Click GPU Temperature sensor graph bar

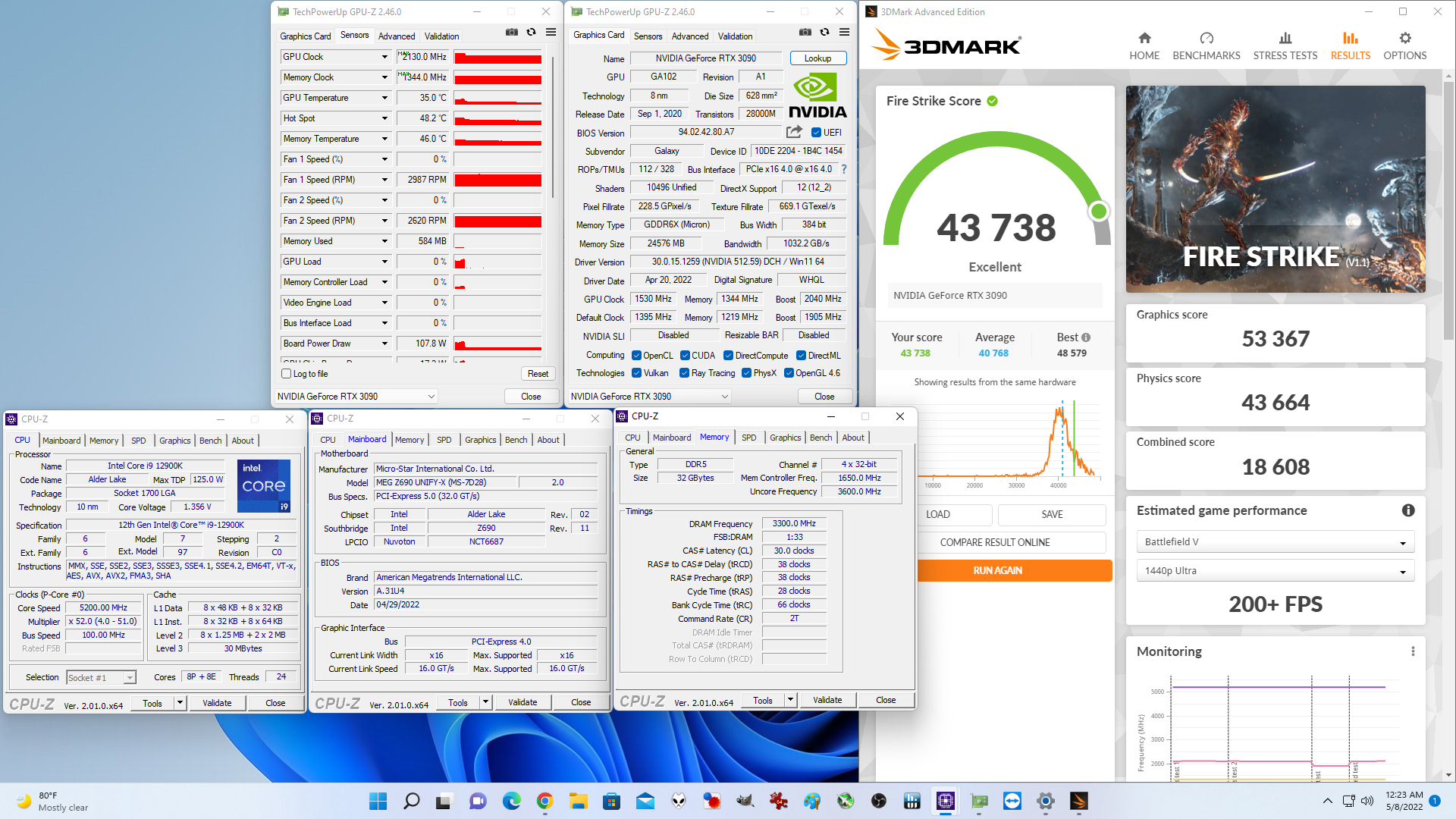click(497, 98)
